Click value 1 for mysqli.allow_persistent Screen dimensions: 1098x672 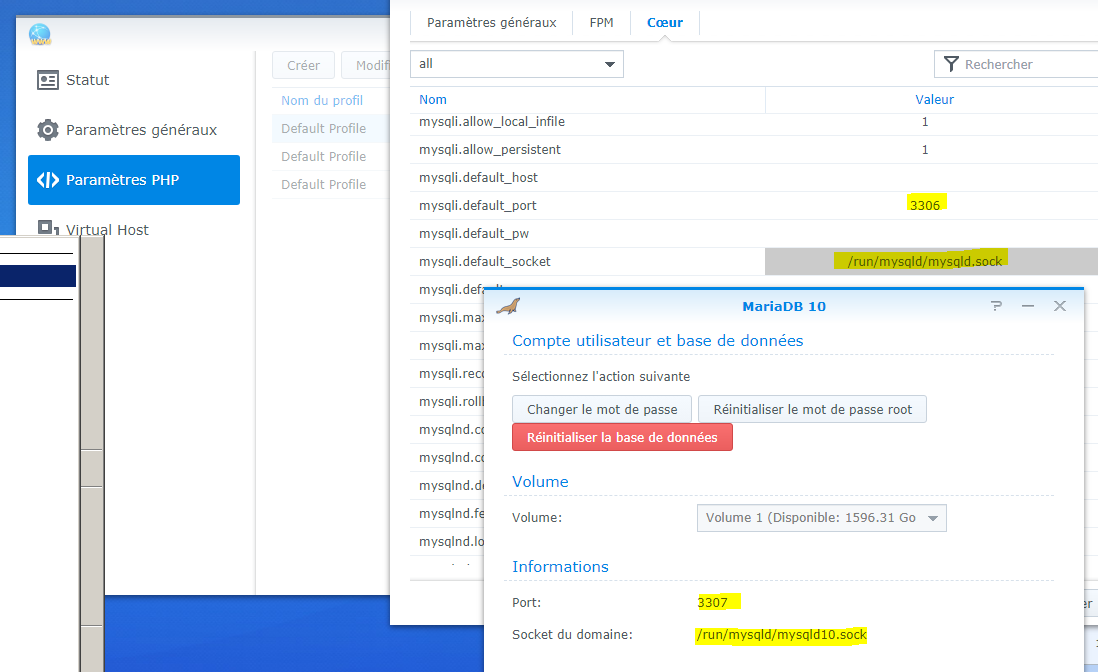coord(925,150)
